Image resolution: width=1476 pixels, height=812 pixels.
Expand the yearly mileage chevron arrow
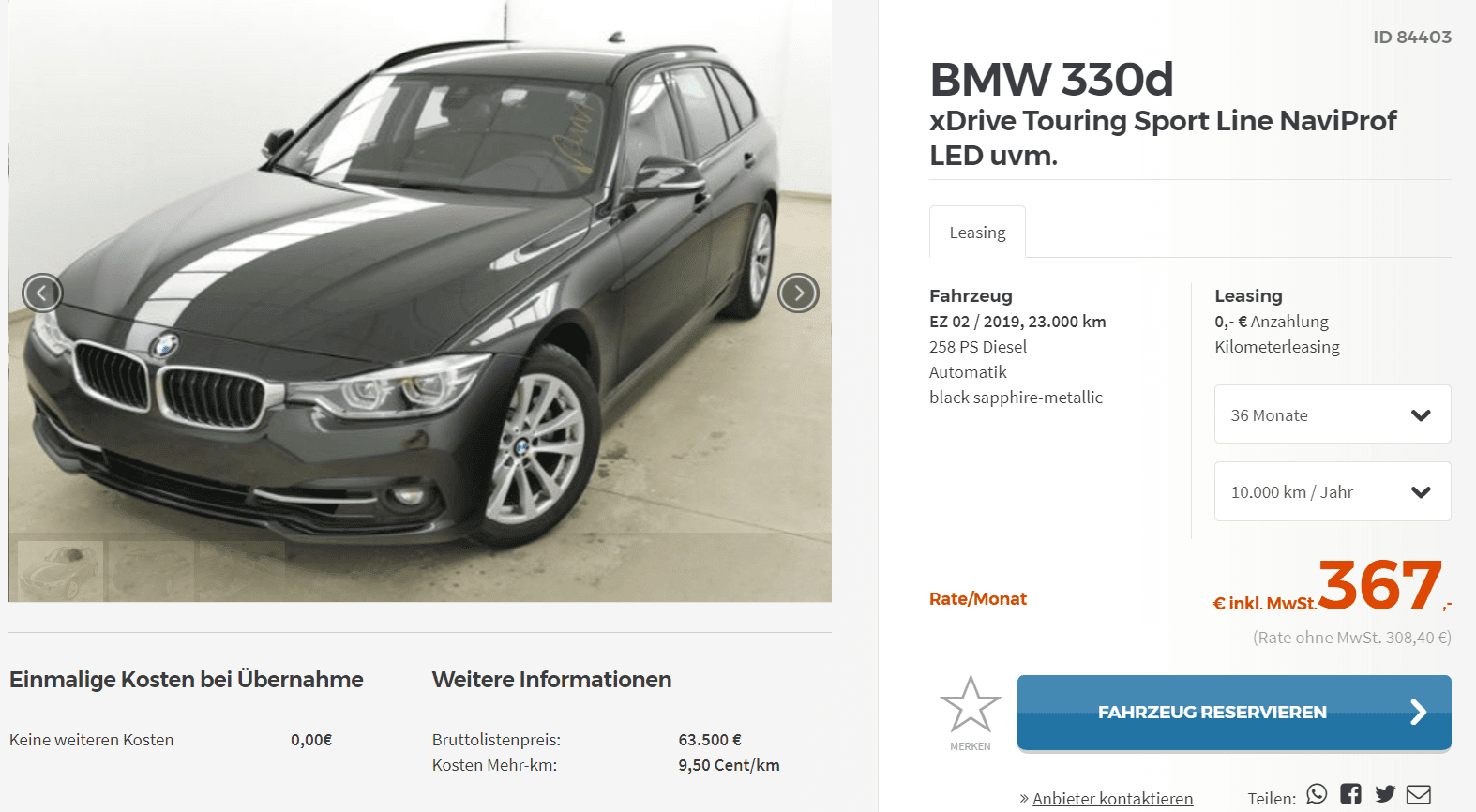[x=1422, y=491]
